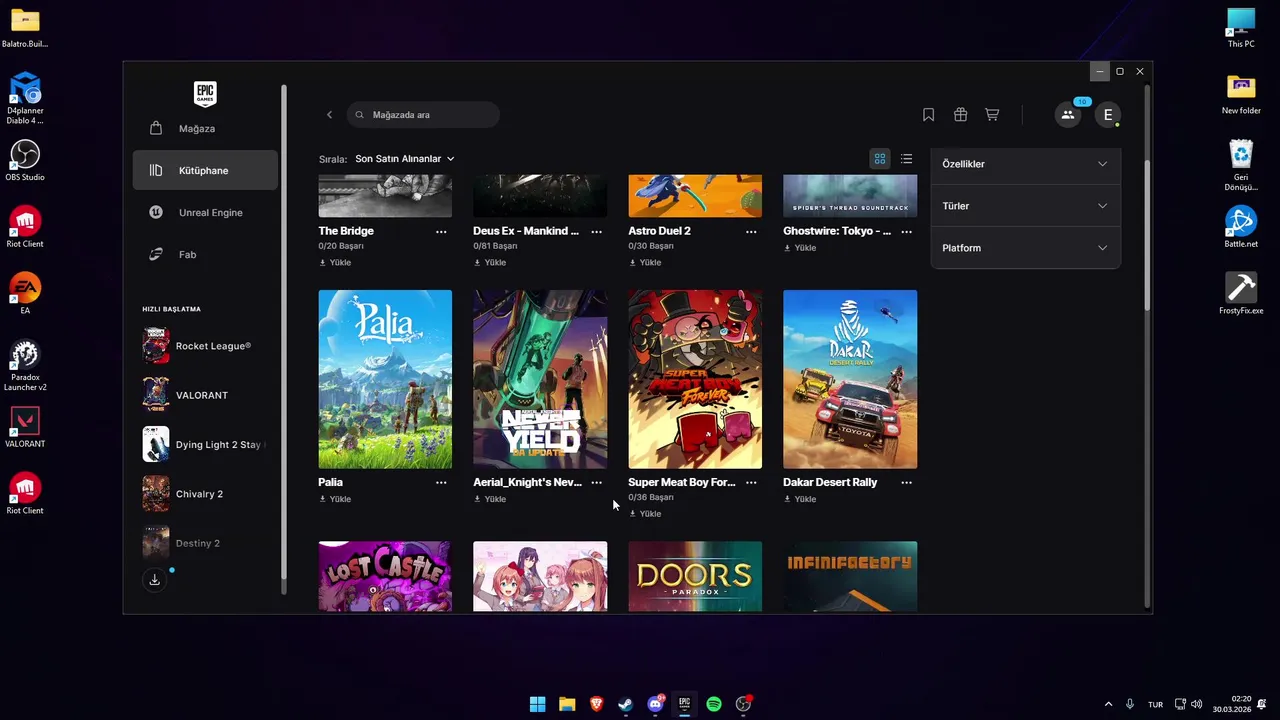Expand the Platform filter section

pyautogui.click(x=1025, y=248)
